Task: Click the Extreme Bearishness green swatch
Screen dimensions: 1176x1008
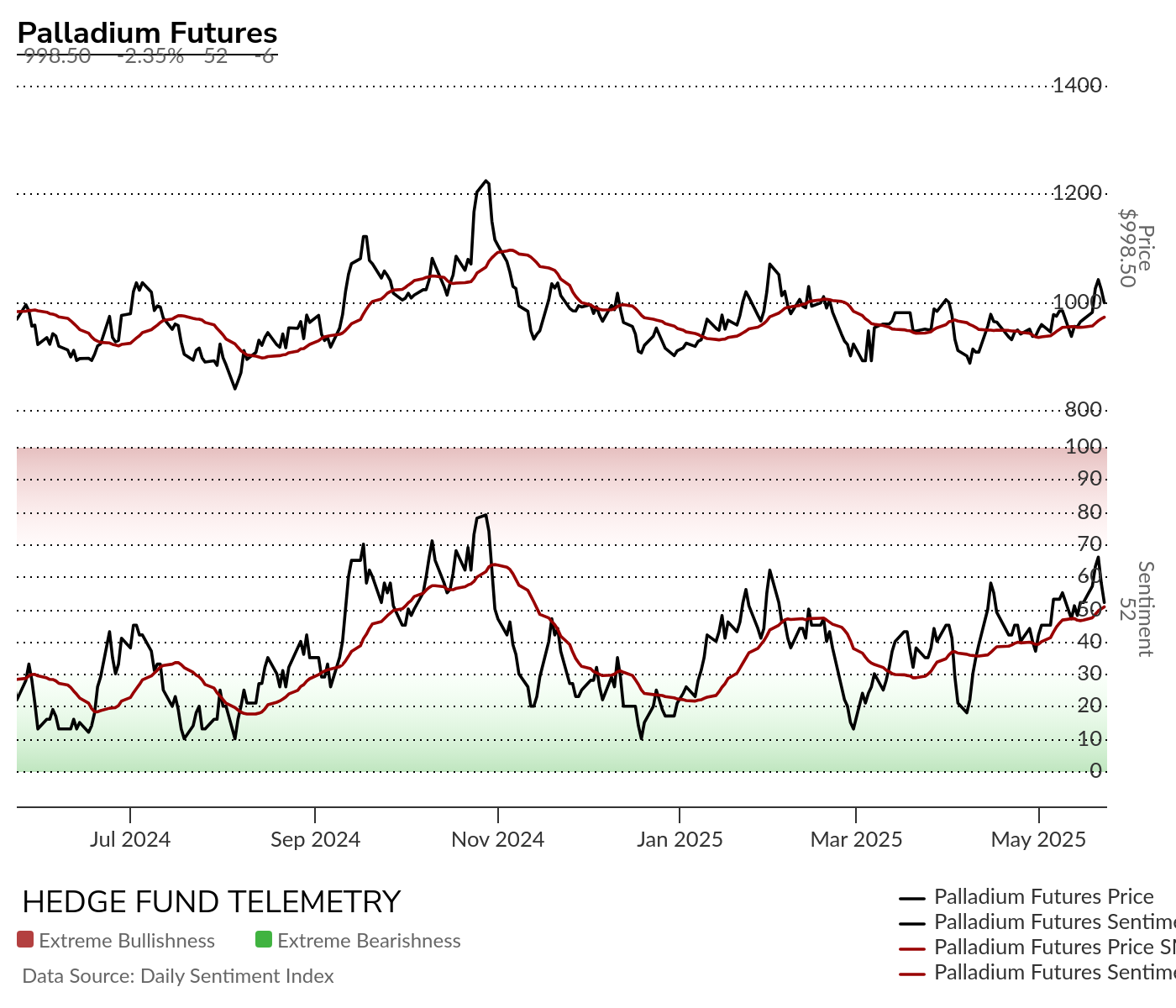Action: pos(264,940)
